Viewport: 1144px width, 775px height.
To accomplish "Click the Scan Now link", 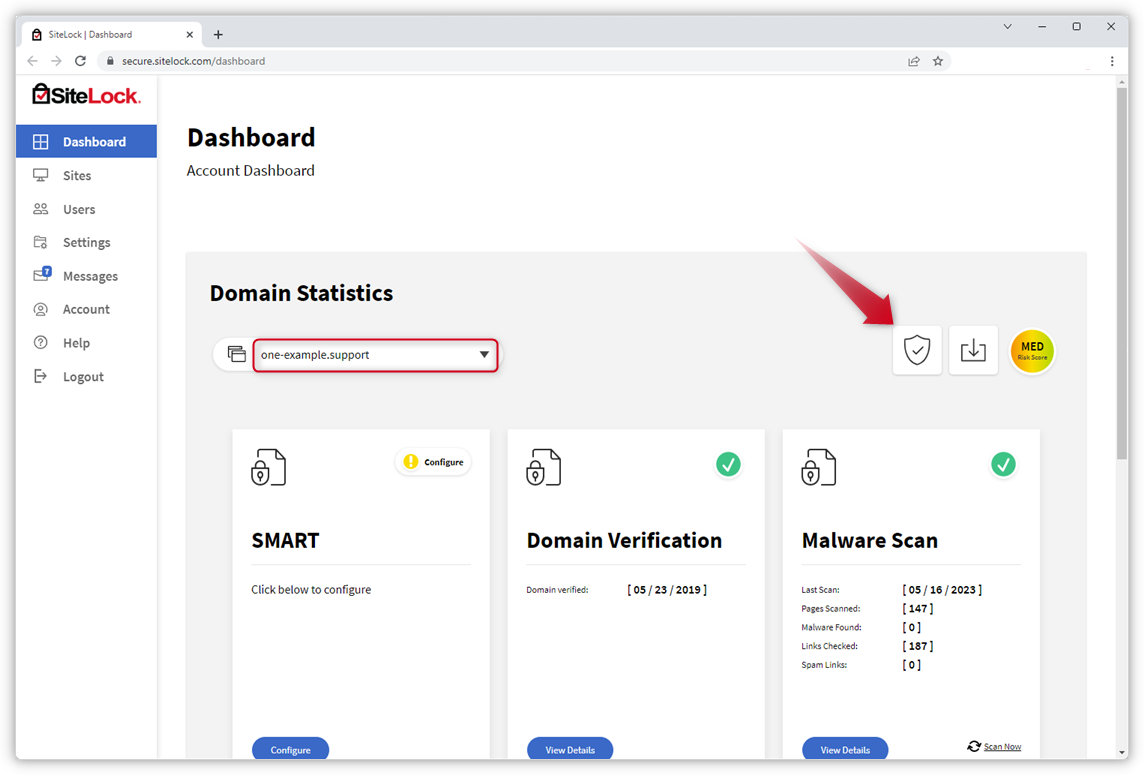I will click(x=1002, y=747).
